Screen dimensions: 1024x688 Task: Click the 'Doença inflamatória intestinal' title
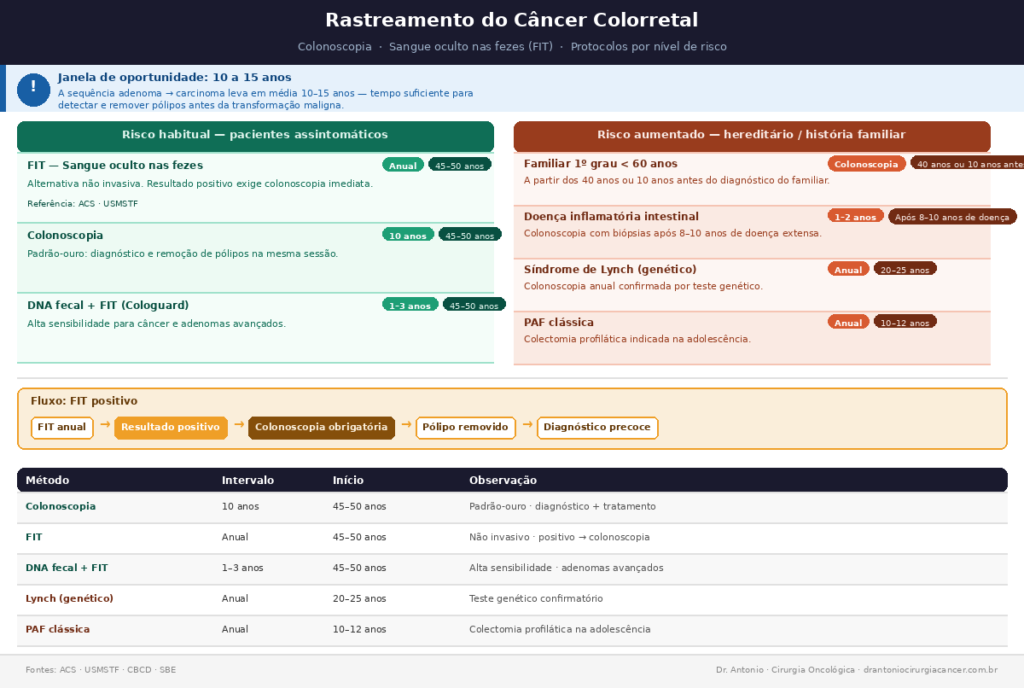tap(611, 216)
